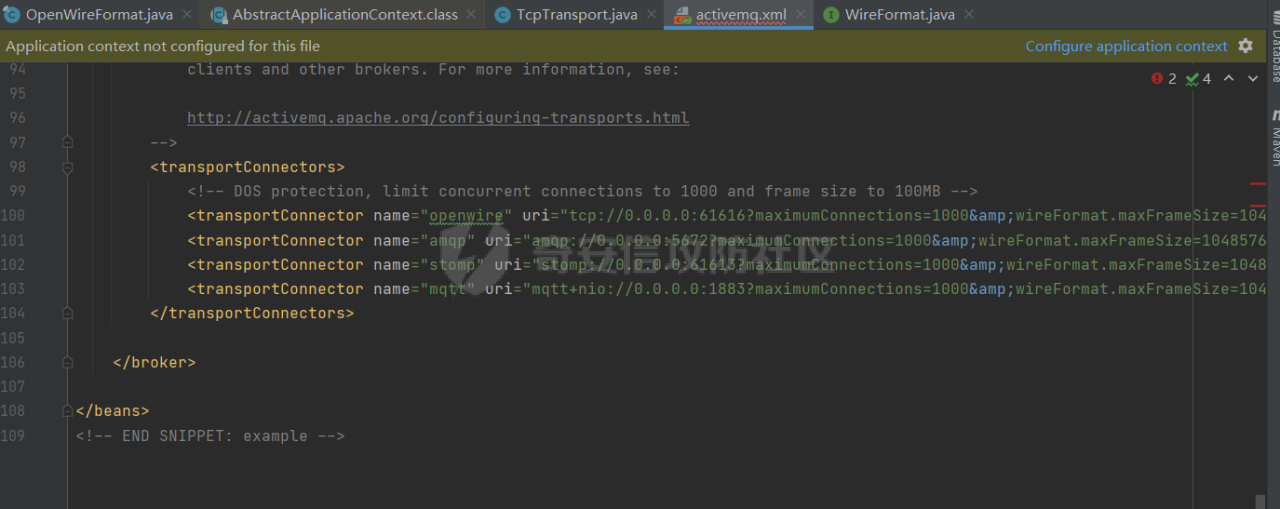This screenshot has height=509, width=1280.
Task: Click the END SNIPPET comment
Action: 210,436
